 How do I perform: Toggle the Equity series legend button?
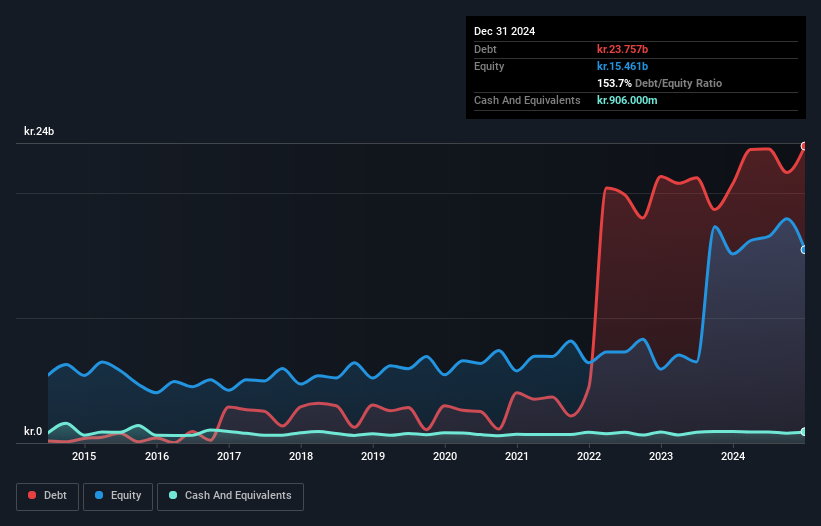[x=118, y=496]
